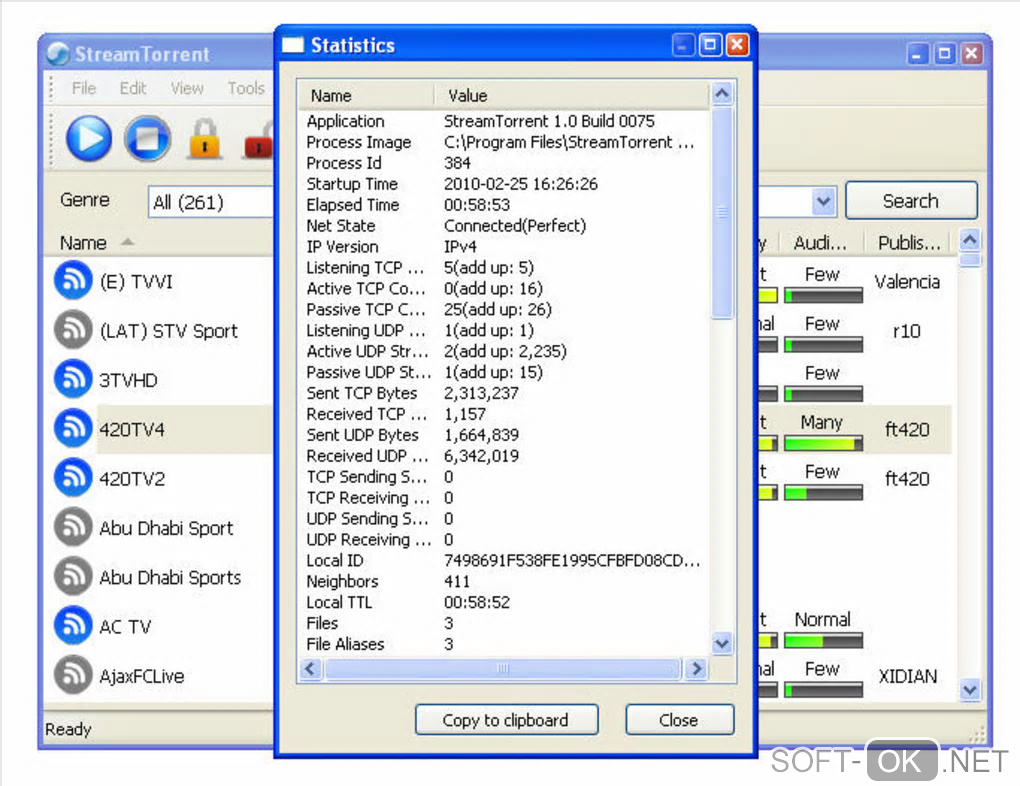Select the Files row in Statistics
1020x786 pixels.
504,623
